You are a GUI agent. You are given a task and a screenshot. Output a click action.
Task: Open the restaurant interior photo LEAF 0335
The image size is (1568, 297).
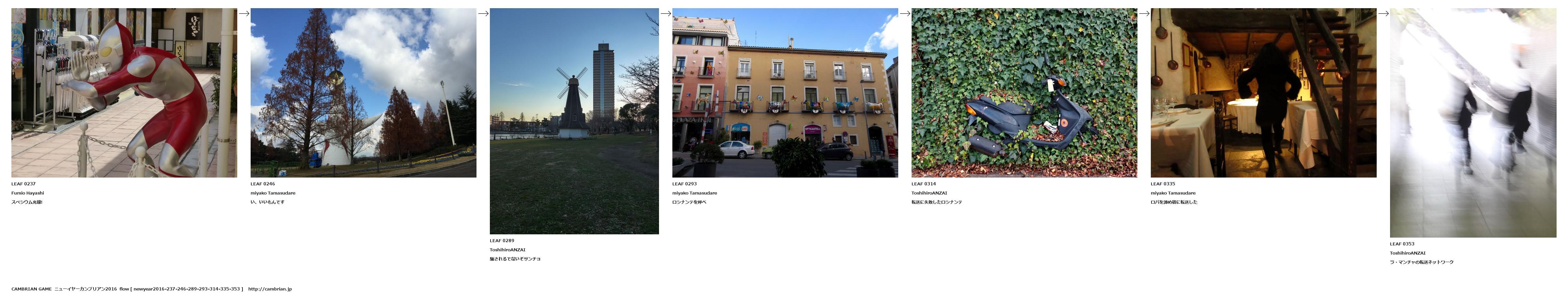click(x=1264, y=93)
